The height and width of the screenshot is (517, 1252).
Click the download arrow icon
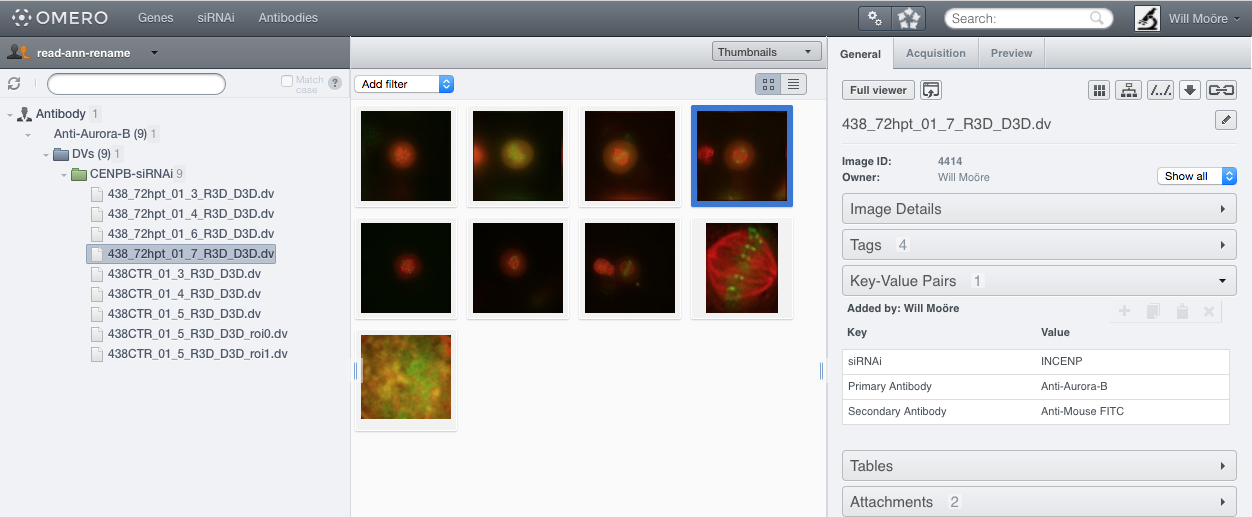click(1190, 90)
